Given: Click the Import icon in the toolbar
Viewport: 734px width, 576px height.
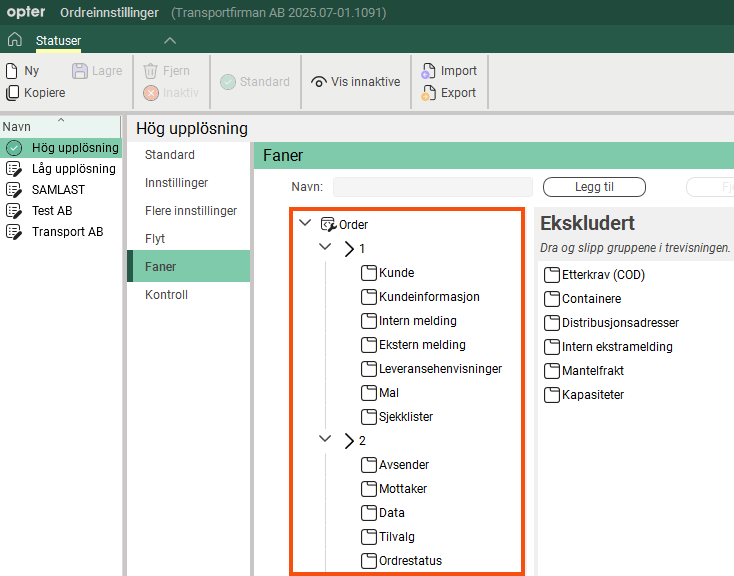Looking at the screenshot, I should pos(428,71).
